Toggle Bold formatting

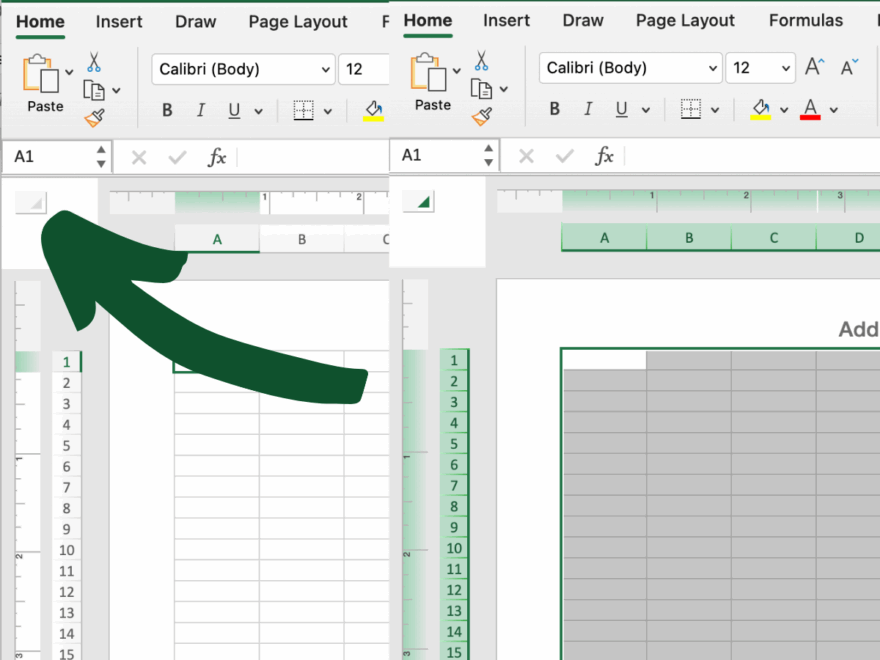(554, 109)
